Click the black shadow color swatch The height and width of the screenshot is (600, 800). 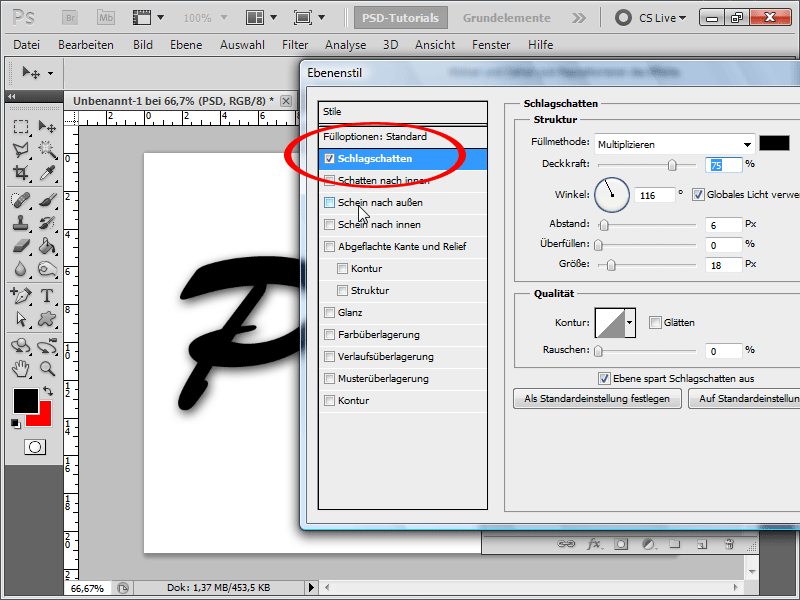774,143
